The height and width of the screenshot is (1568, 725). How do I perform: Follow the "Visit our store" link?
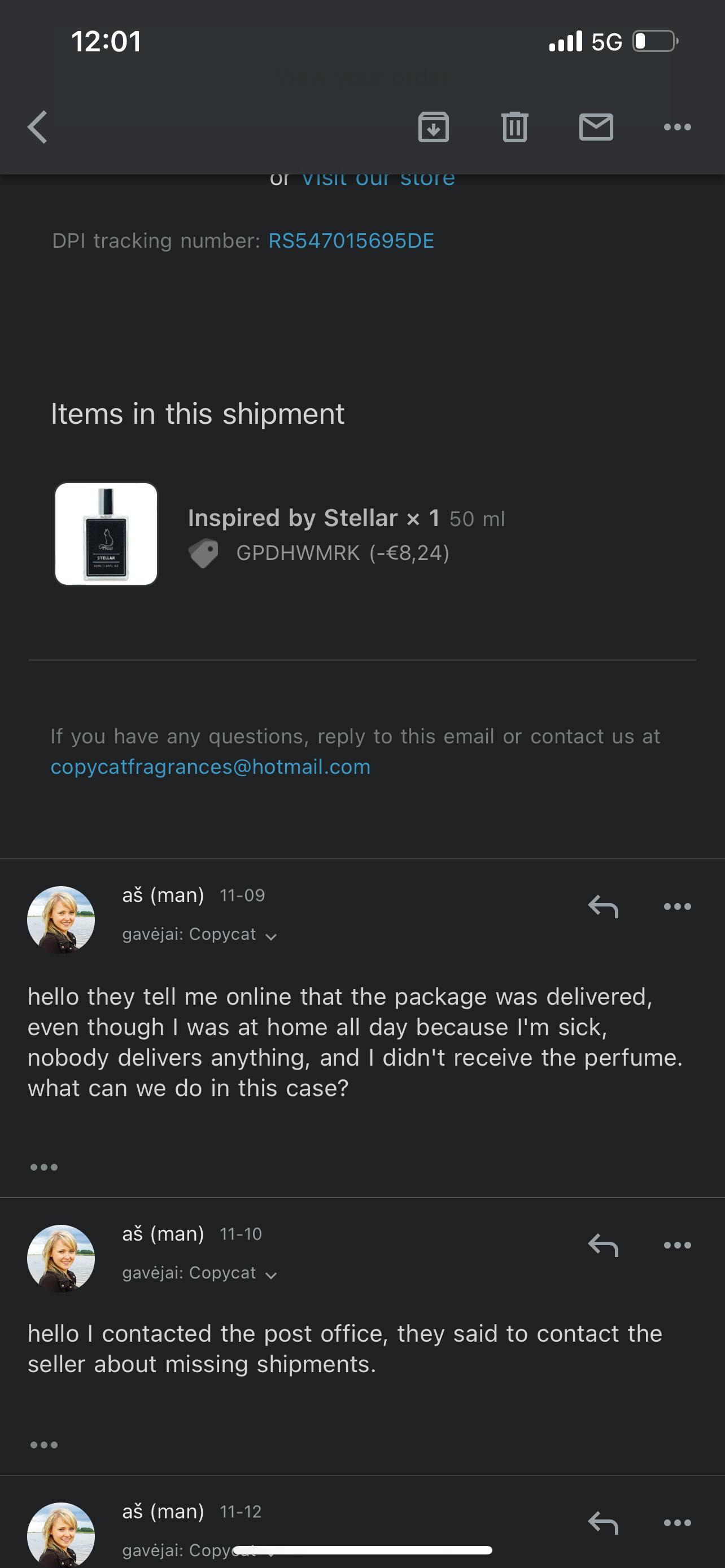pyautogui.click(x=378, y=179)
